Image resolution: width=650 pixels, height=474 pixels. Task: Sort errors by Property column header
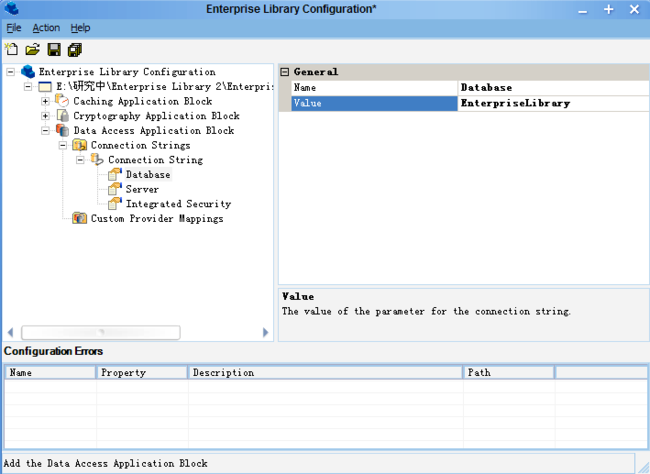point(142,372)
